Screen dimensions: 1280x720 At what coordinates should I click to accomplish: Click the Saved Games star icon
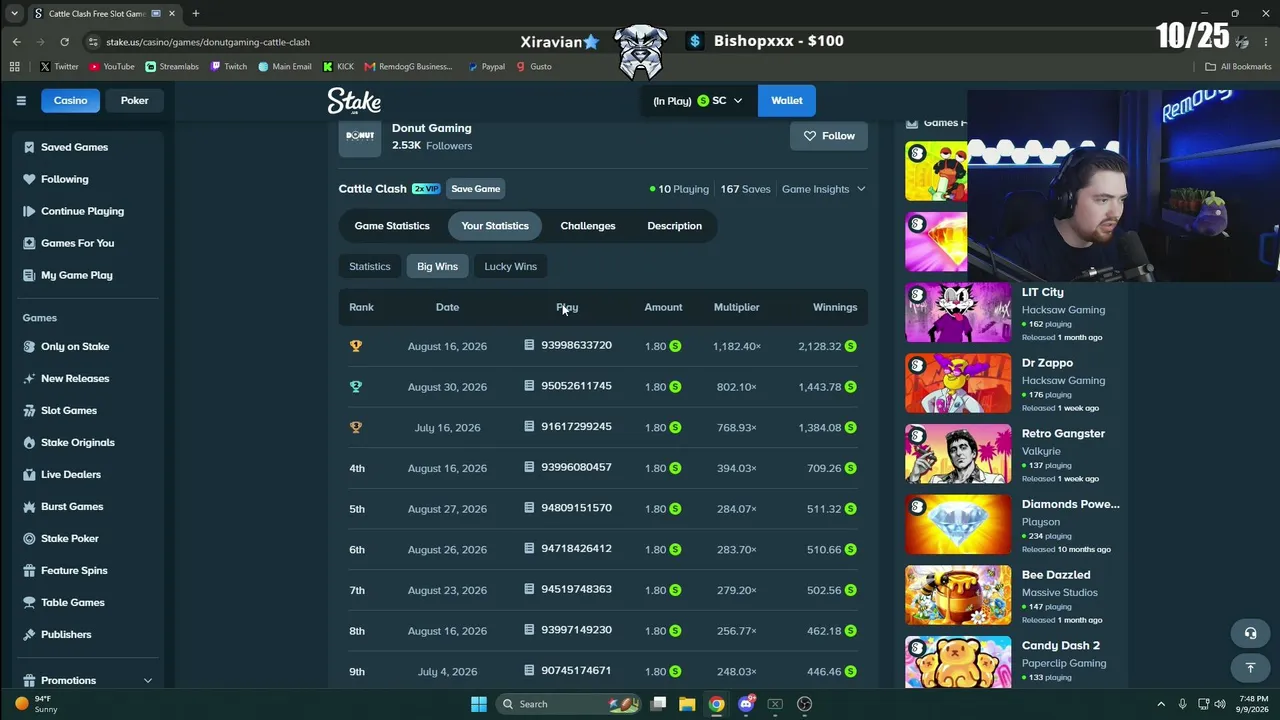29,147
